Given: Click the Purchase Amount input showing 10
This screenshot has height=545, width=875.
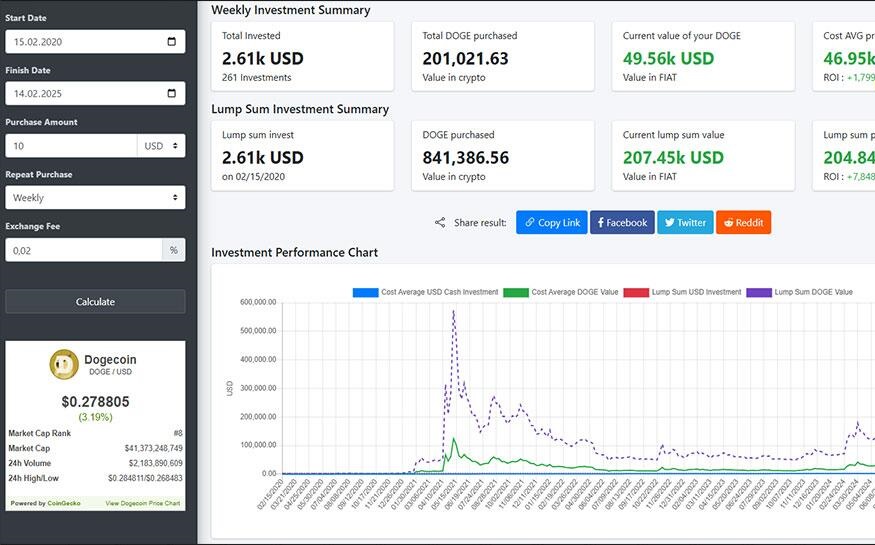Looking at the screenshot, I should point(71,146).
